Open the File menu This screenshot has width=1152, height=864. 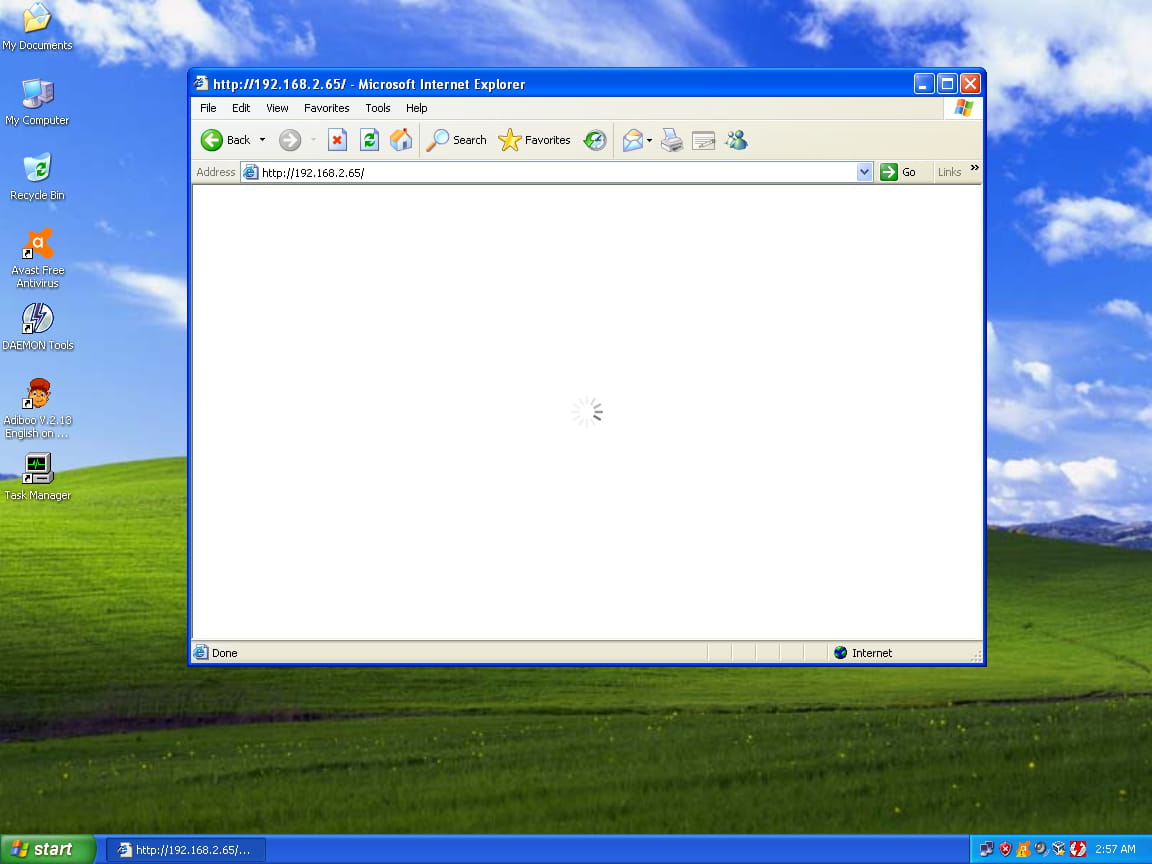(208, 108)
